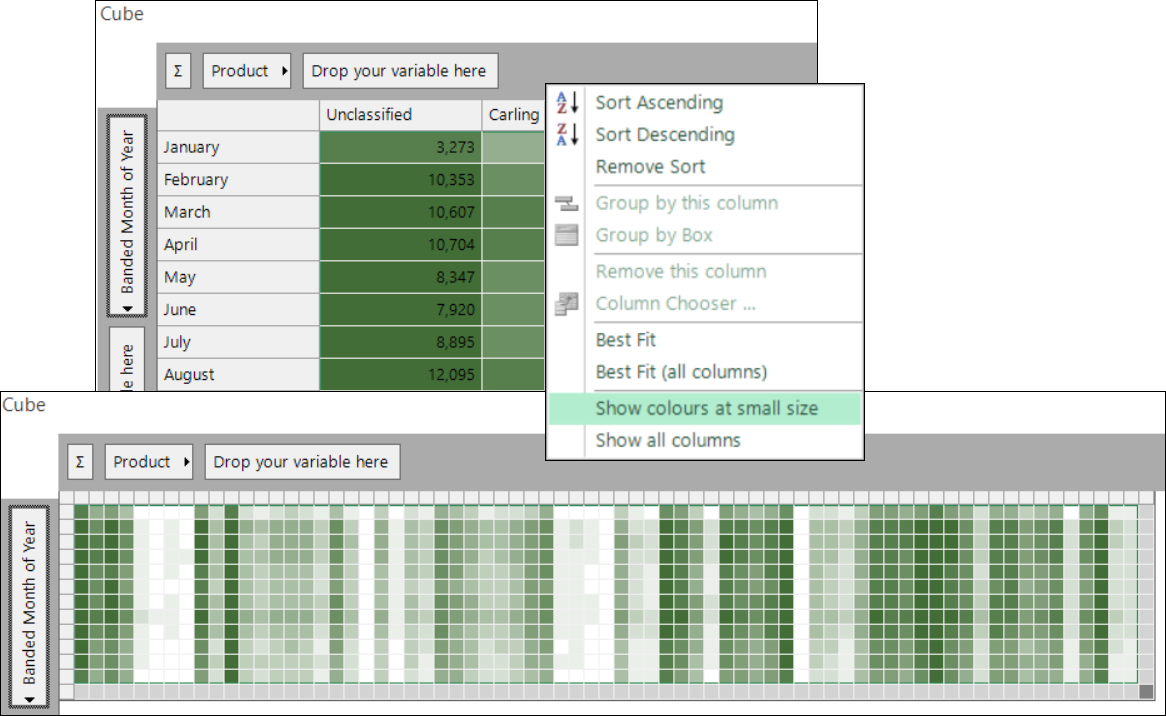Click the dark green August 12,095 cell
Image resolution: width=1166 pixels, height=716 pixels.
tap(401, 375)
